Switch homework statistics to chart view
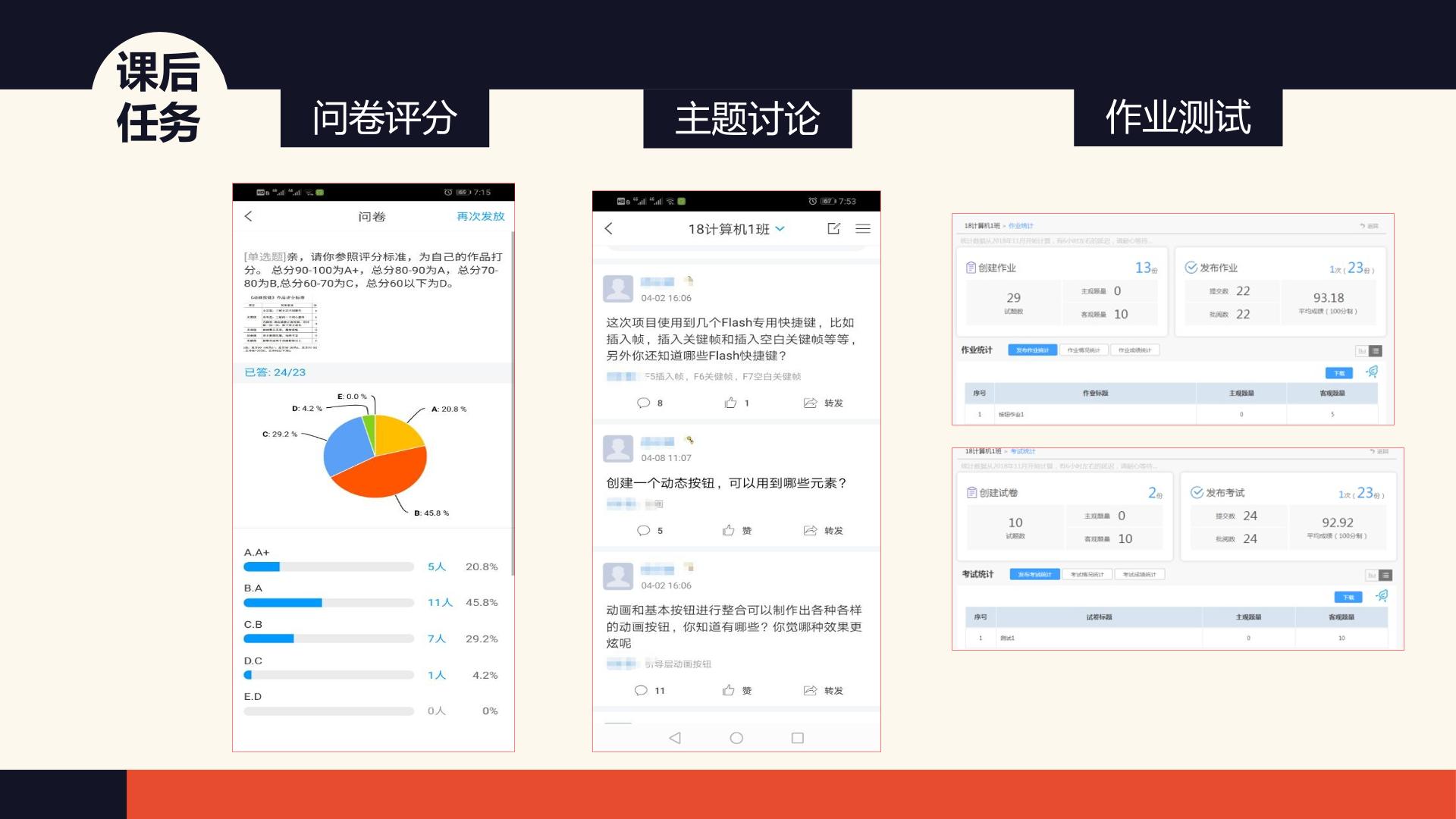Viewport: 1456px width, 819px height. 1362,351
